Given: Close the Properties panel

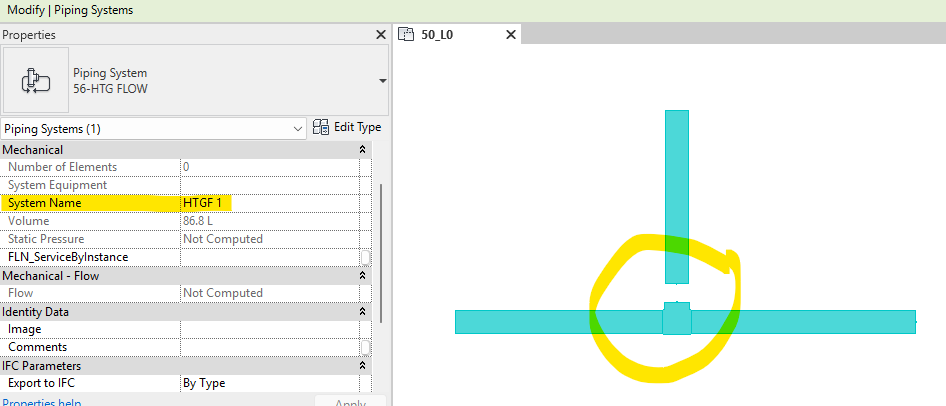Looking at the screenshot, I should tap(381, 35).
